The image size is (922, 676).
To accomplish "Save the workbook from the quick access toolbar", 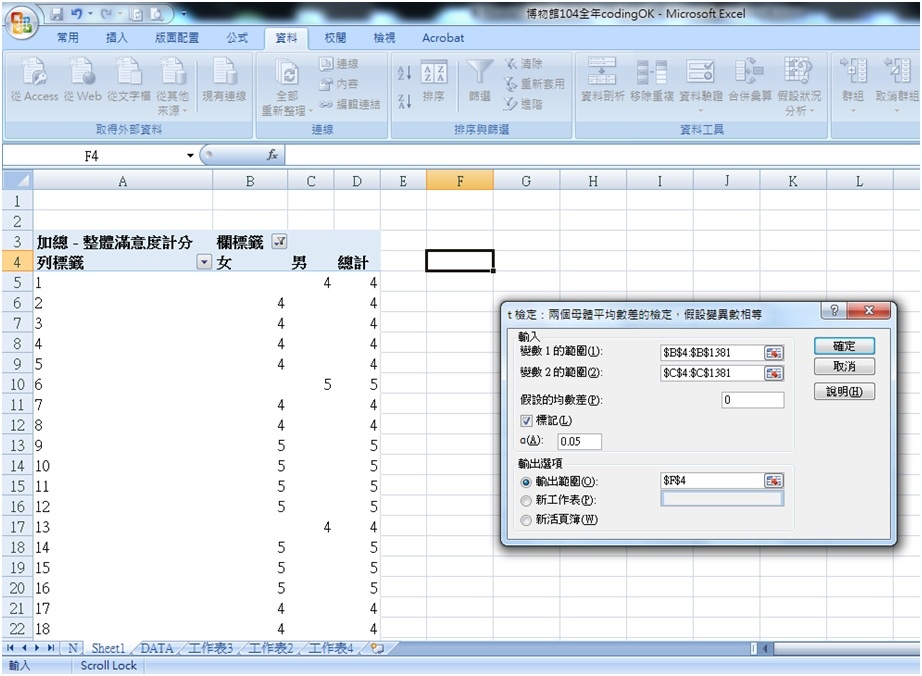I will pos(56,13).
